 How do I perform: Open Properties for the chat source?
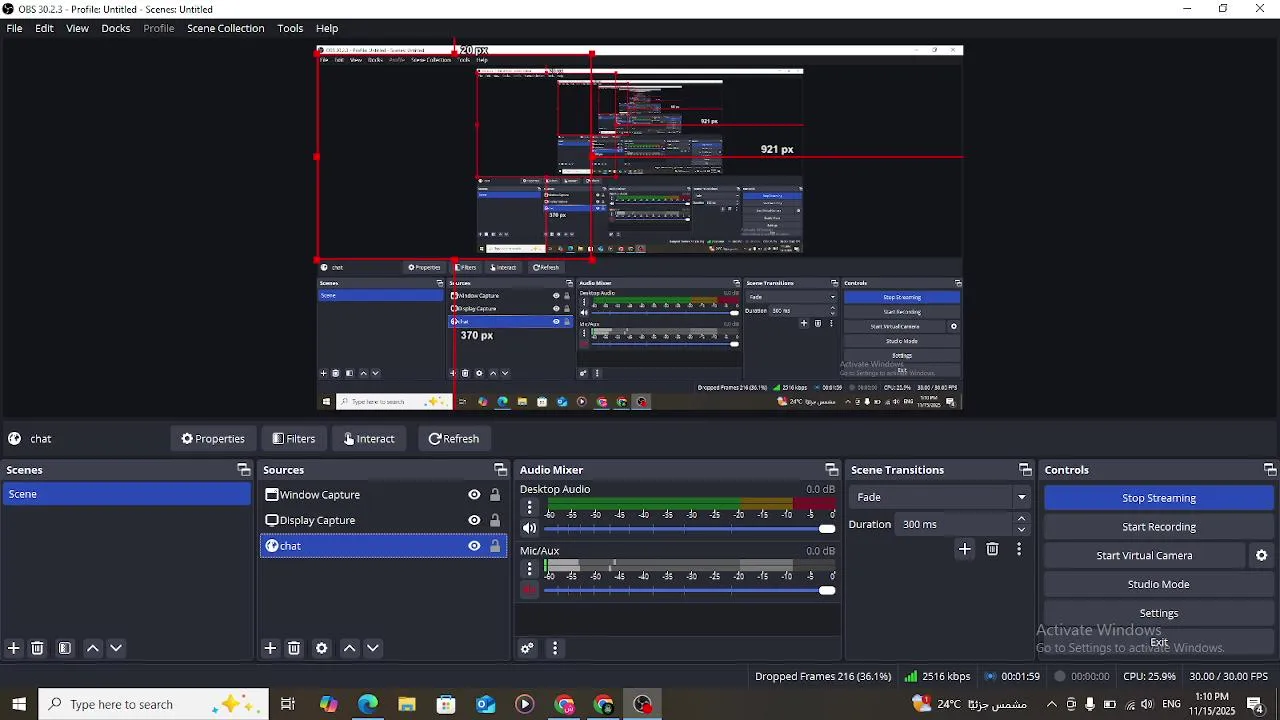click(x=212, y=438)
